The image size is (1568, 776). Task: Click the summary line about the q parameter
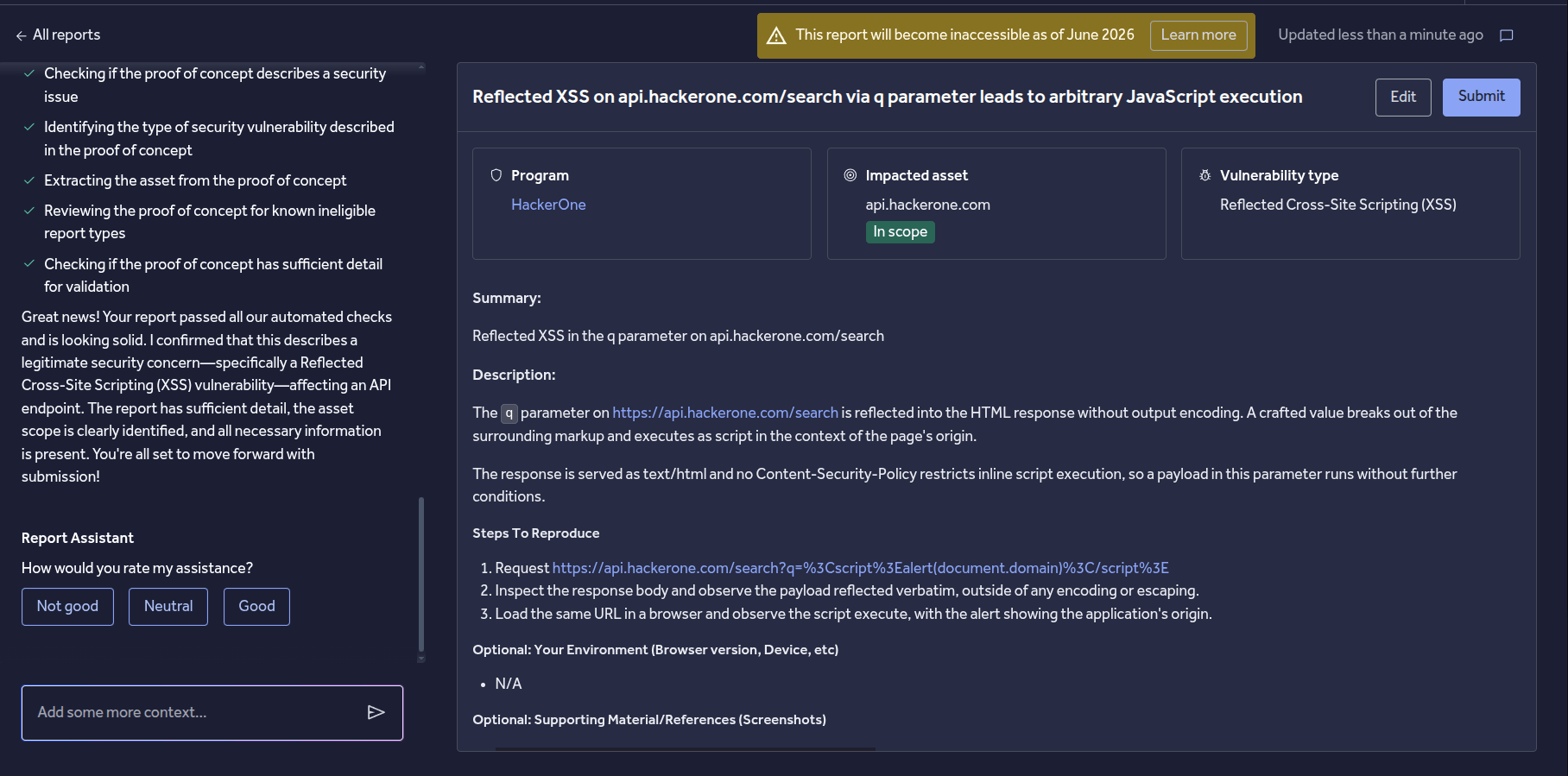(678, 336)
